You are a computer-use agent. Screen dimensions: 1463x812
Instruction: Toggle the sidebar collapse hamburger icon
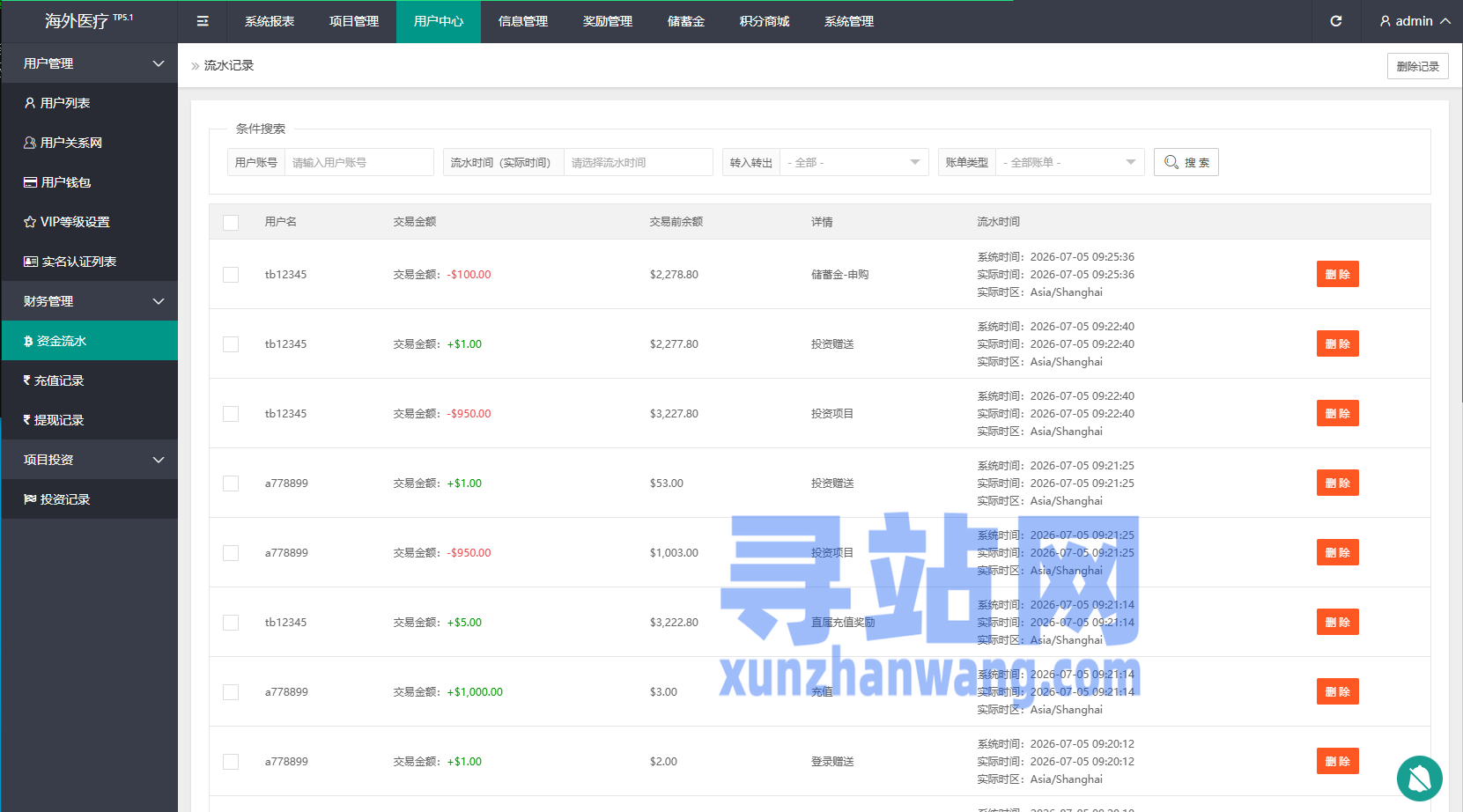(203, 21)
